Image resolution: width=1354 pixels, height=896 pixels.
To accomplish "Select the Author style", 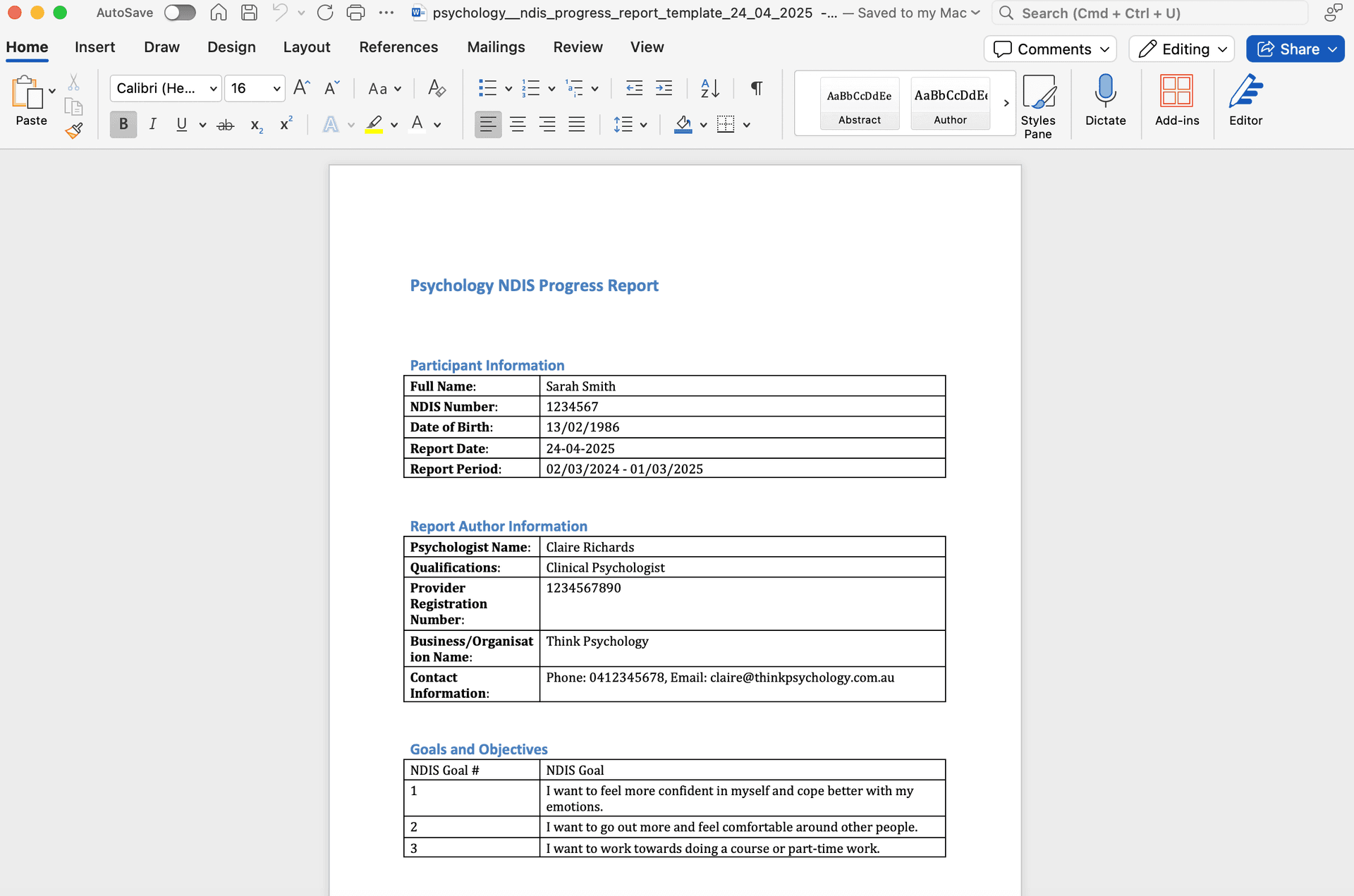I will (x=950, y=104).
